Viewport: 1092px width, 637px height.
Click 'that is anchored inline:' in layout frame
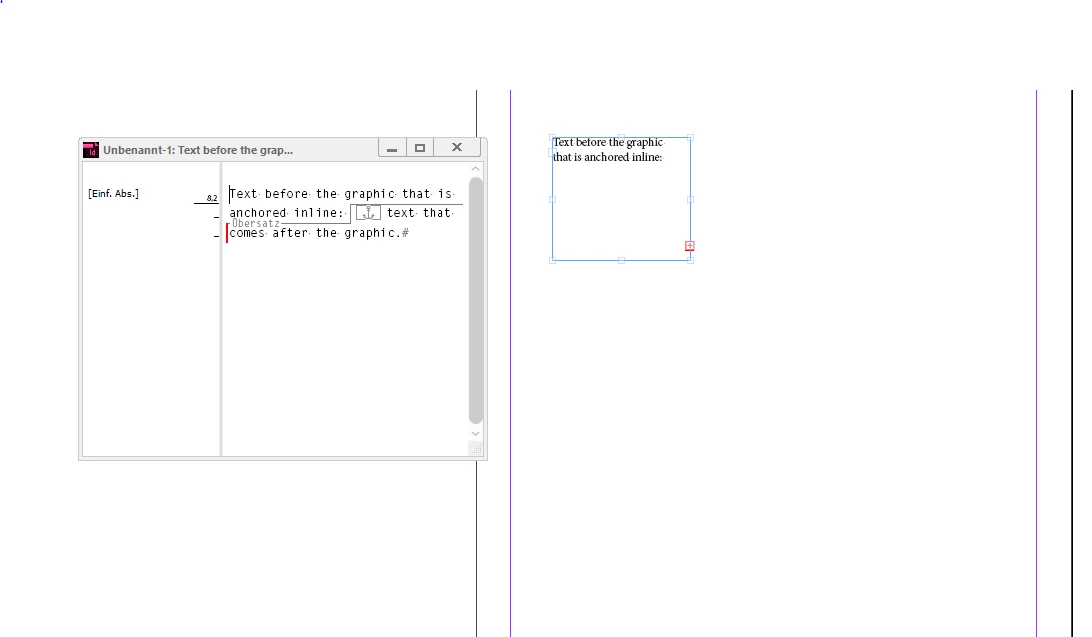(607, 157)
